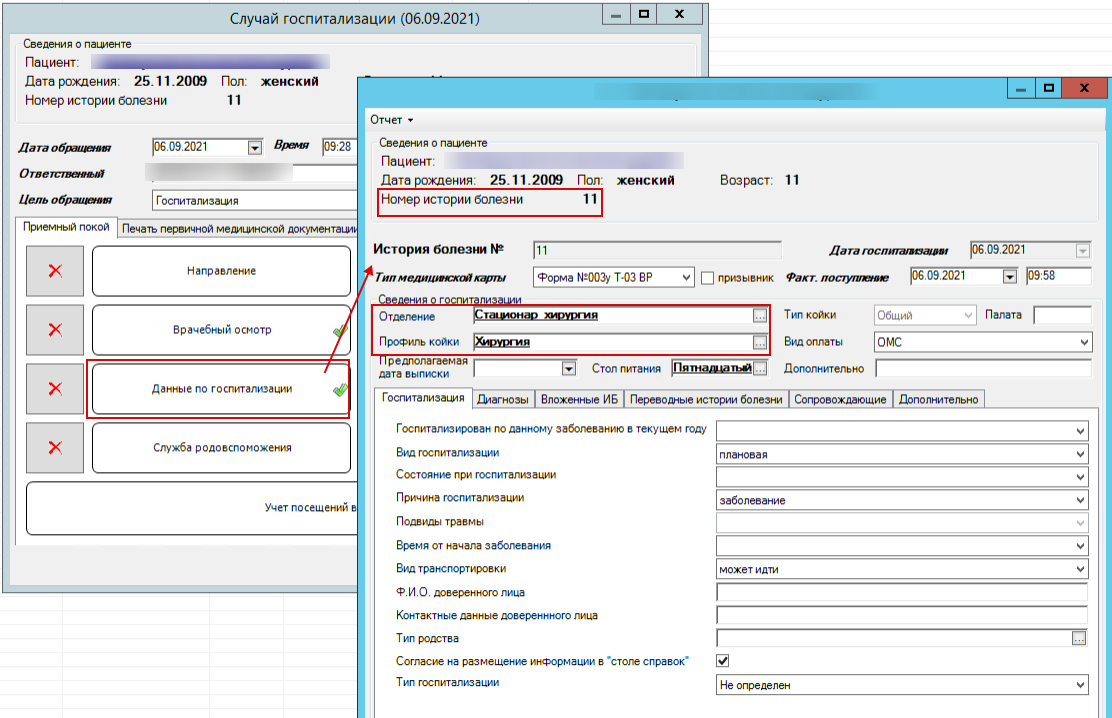
Task: Click the Палата input field
Action: [1062, 315]
